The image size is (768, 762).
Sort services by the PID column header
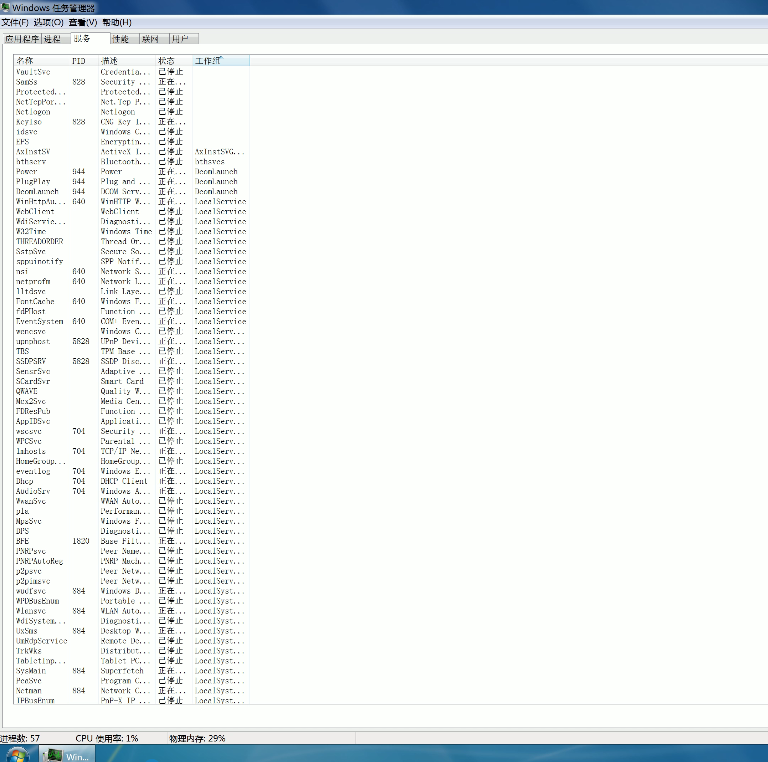[x=85, y=61]
